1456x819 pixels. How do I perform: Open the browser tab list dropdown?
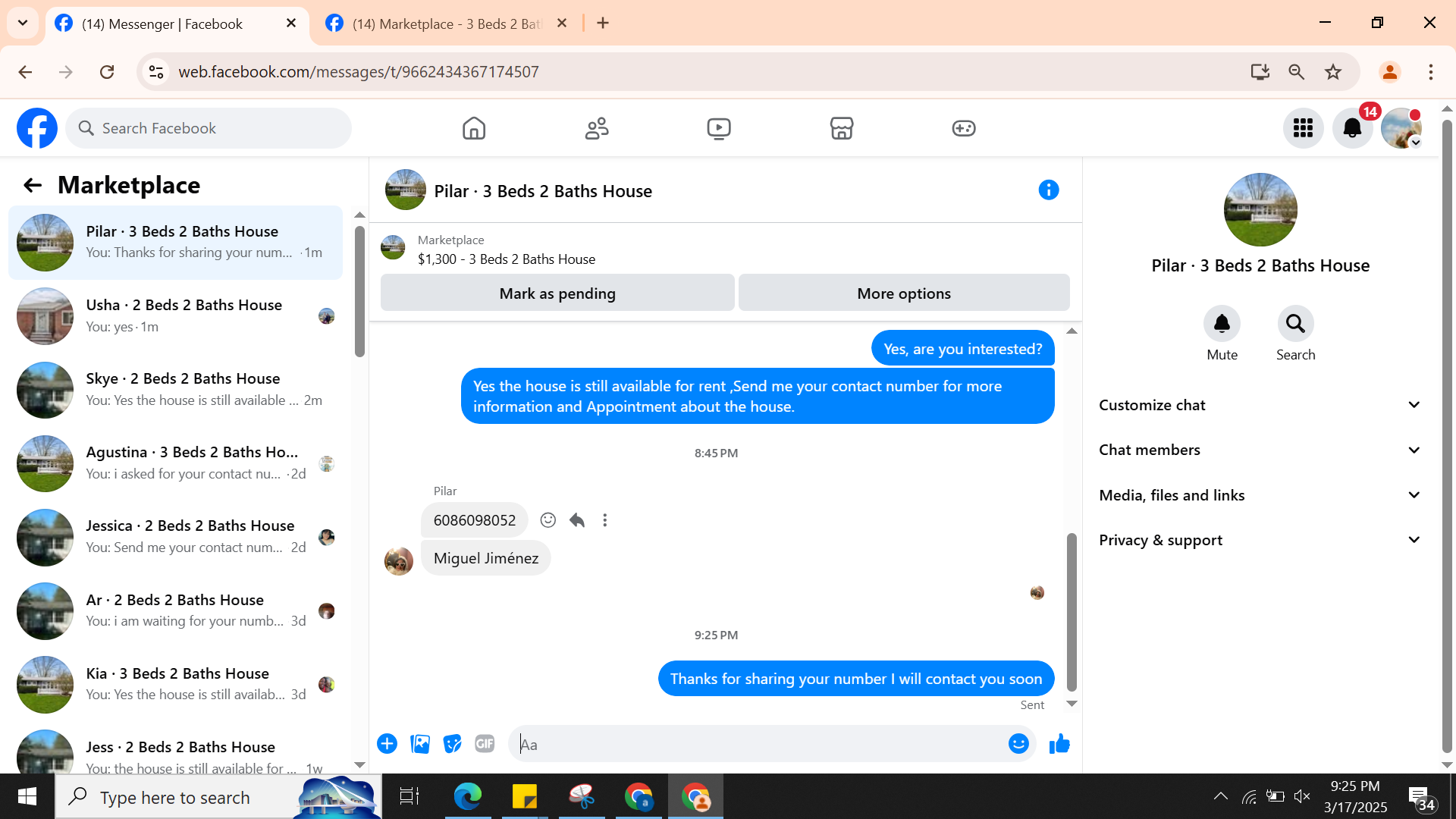click(x=23, y=23)
